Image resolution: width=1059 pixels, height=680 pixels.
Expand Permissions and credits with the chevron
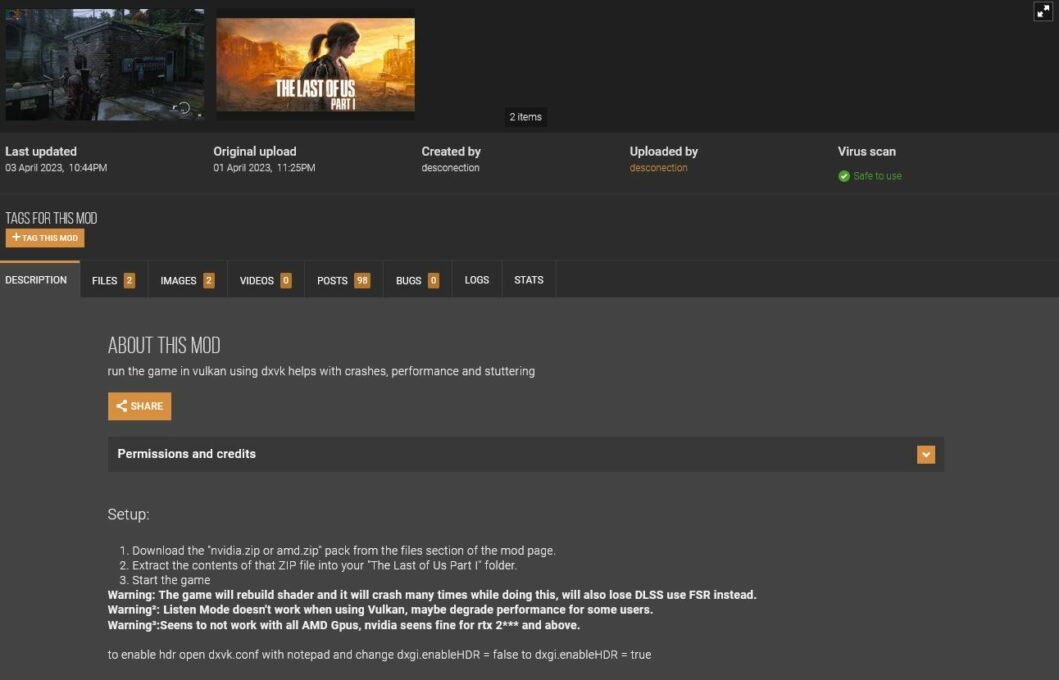(926, 454)
